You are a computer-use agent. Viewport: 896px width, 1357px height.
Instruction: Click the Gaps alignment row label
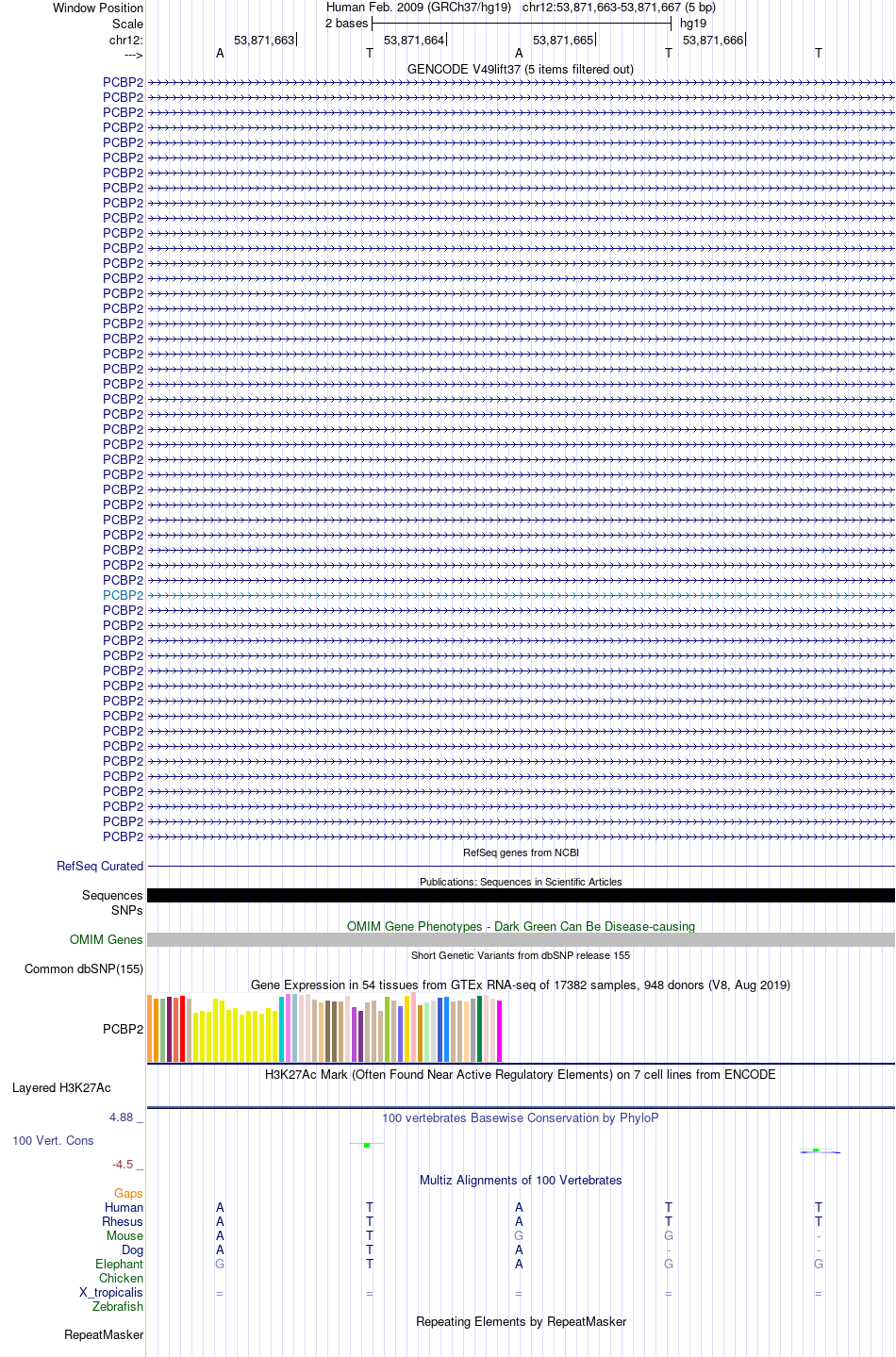[x=128, y=1193]
